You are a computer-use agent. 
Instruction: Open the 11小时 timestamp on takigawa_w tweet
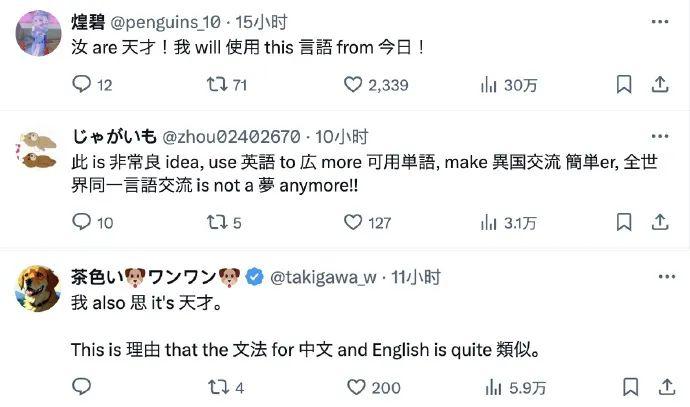(x=416, y=277)
